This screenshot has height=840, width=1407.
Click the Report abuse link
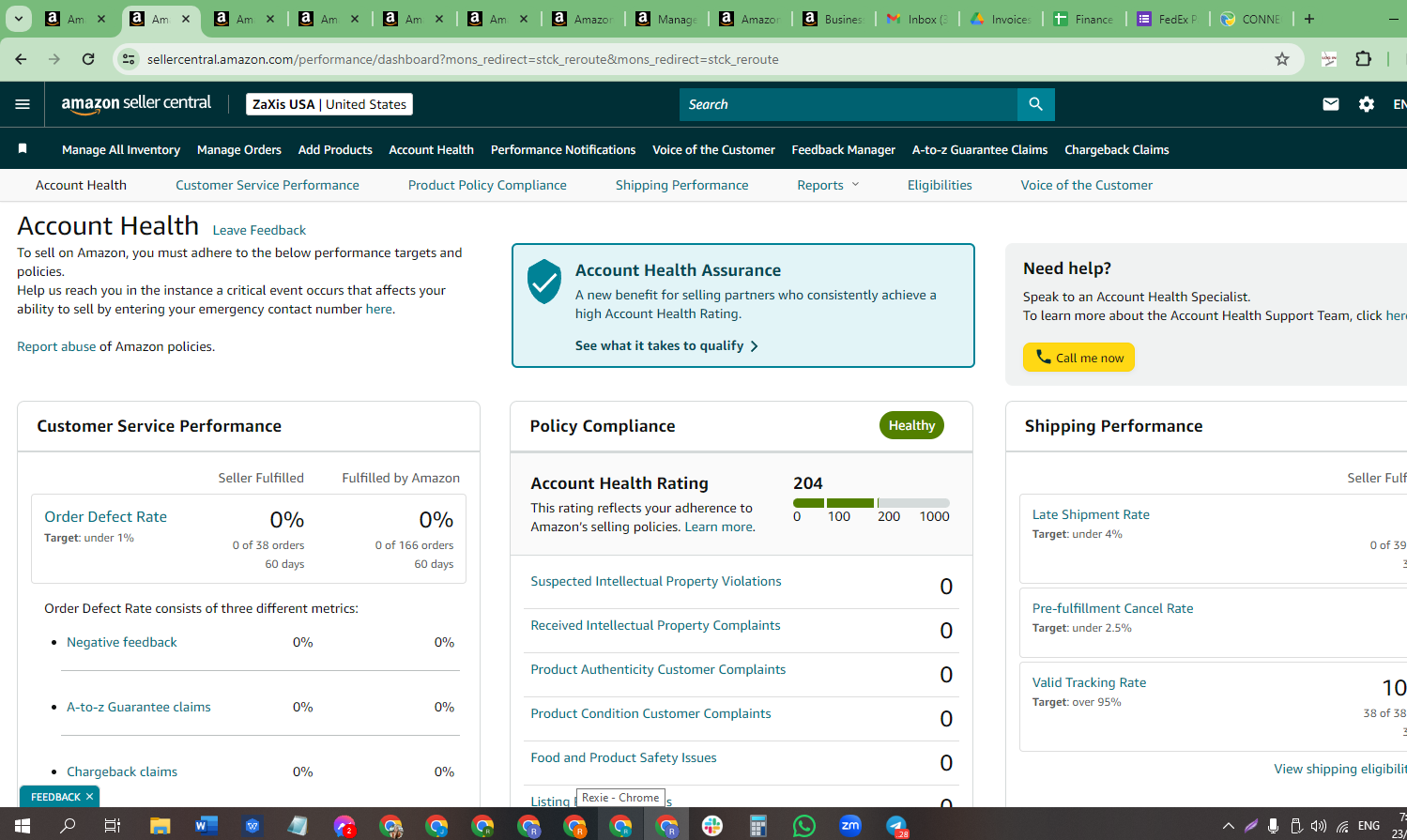pos(56,346)
